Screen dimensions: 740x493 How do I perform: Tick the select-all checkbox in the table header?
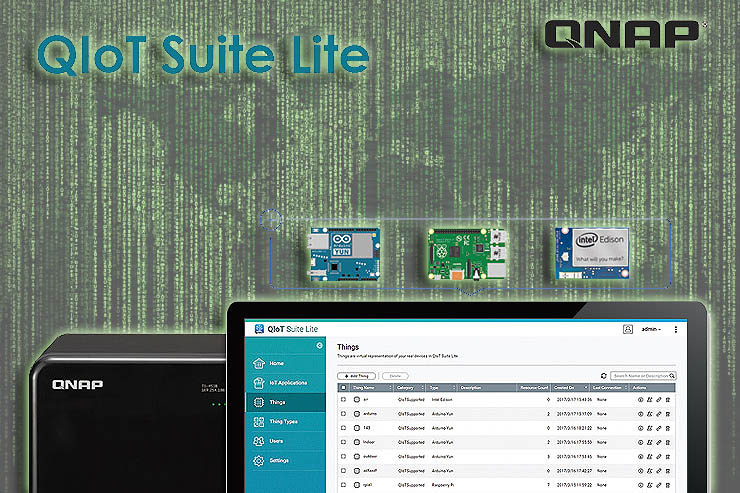click(x=343, y=387)
